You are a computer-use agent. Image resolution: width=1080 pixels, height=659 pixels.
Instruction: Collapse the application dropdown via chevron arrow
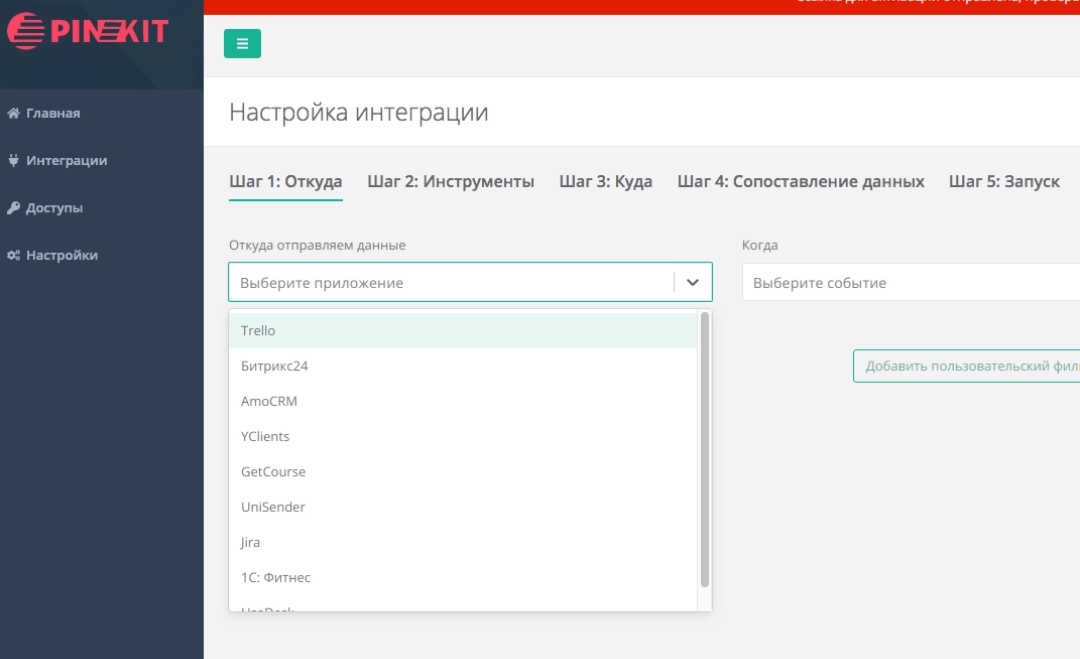tap(693, 283)
